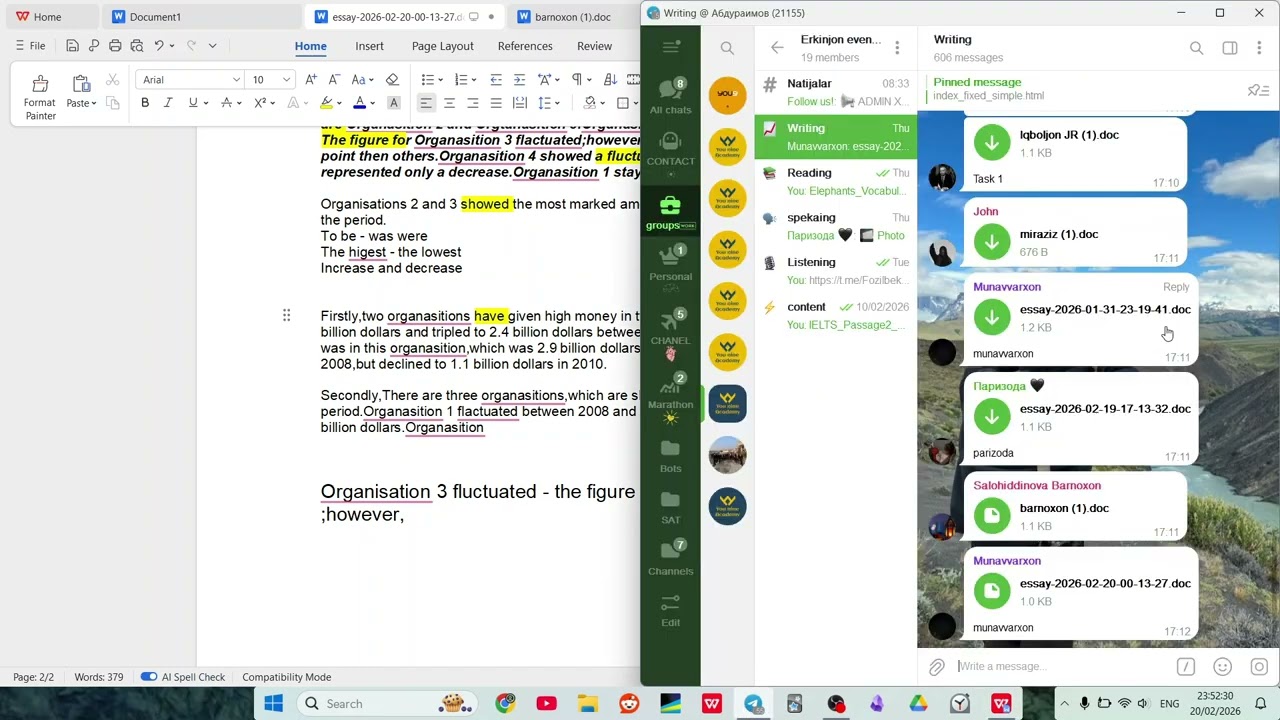Click the Increase Font Size icon
This screenshot has width=1280, height=720.
pos(311,79)
